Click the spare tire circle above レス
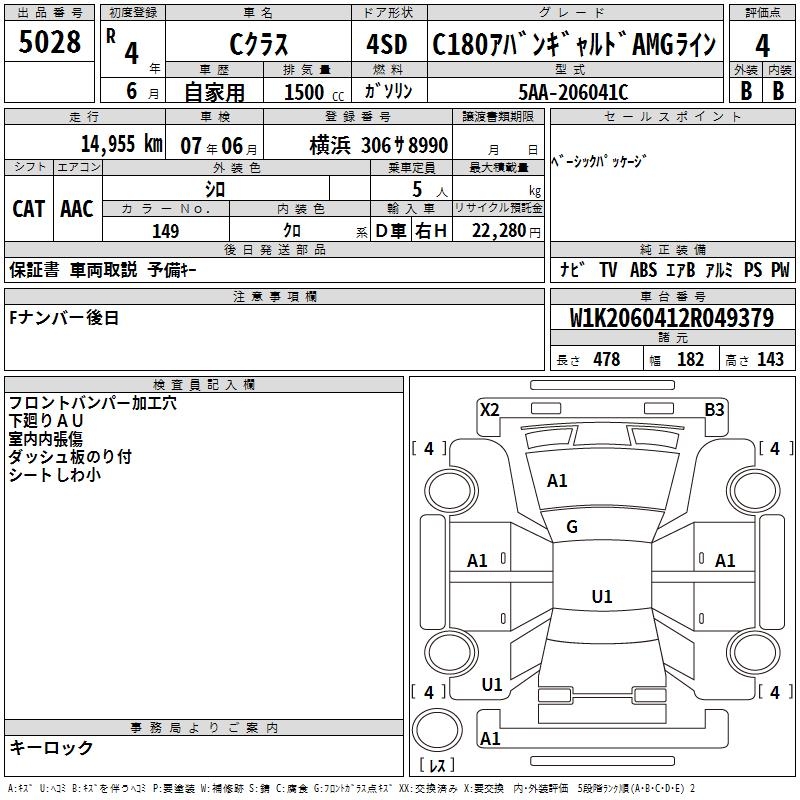 [436, 731]
